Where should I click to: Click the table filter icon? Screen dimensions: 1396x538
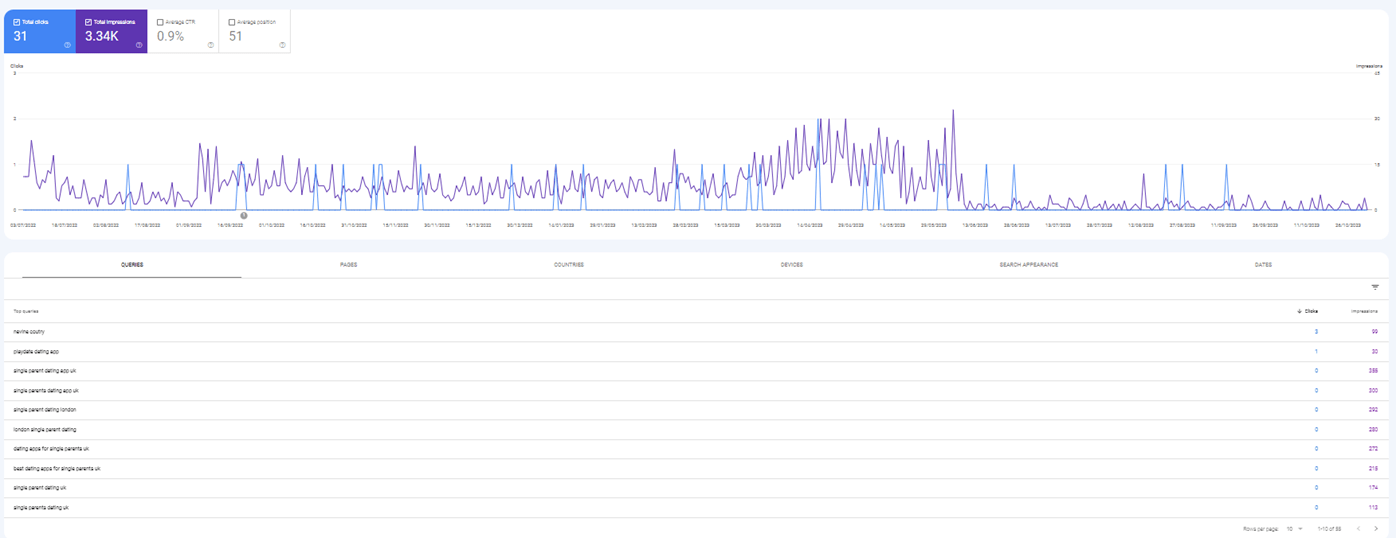pyautogui.click(x=1374, y=287)
